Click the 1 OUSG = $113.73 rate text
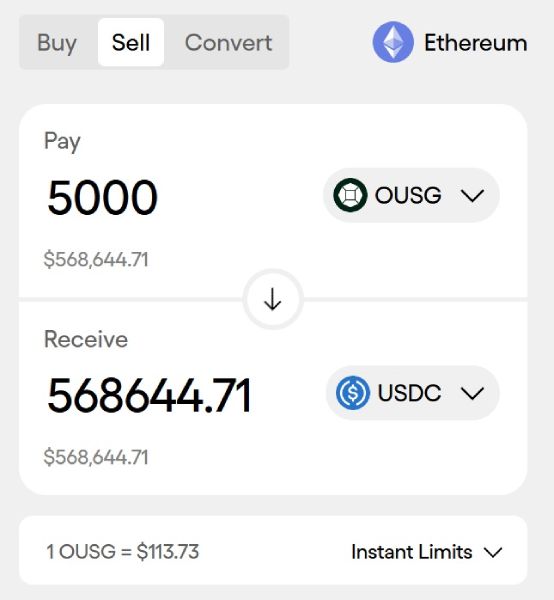Image resolution: width=554 pixels, height=600 pixels. tap(122, 552)
